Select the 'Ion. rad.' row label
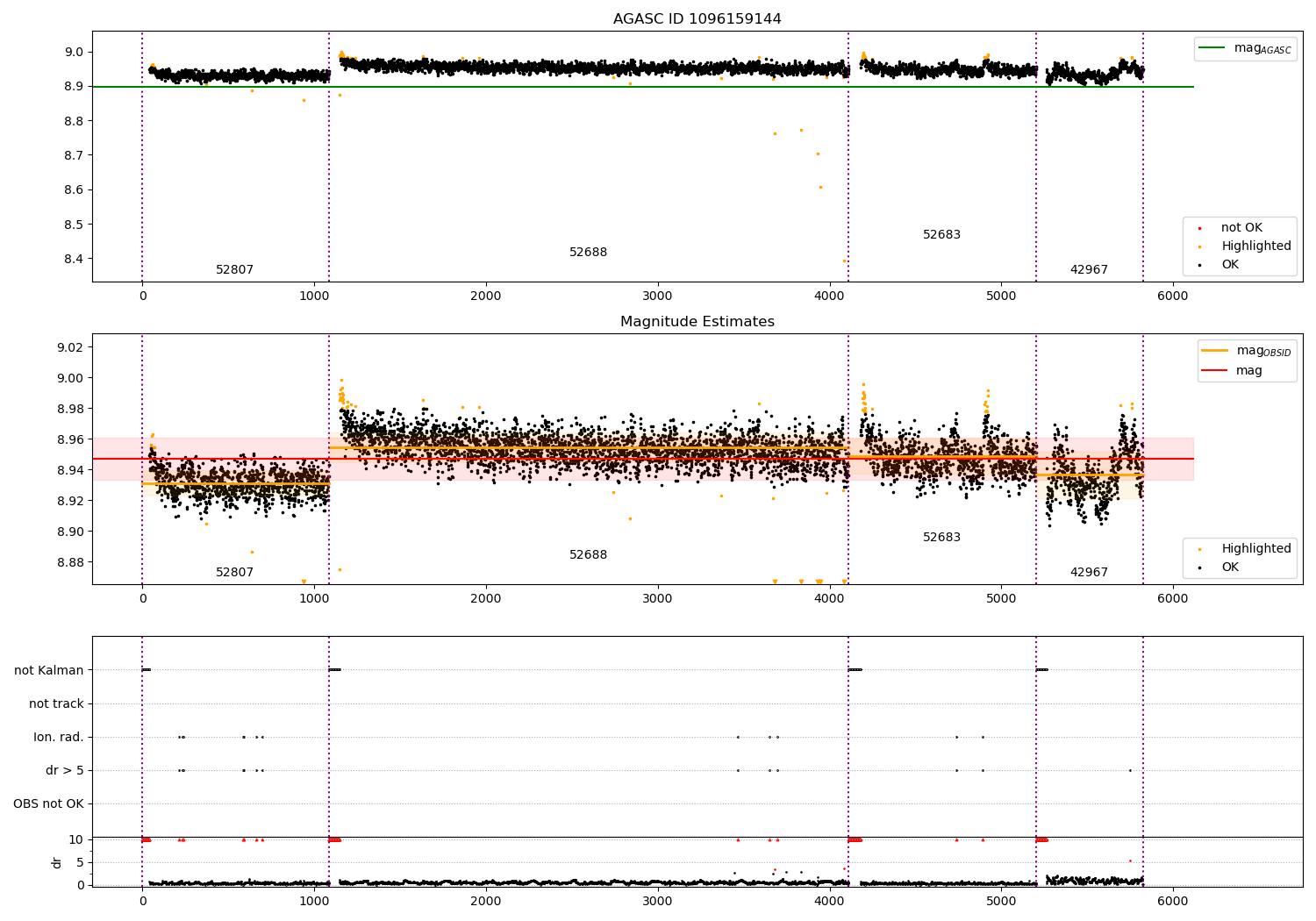 pyautogui.click(x=59, y=737)
